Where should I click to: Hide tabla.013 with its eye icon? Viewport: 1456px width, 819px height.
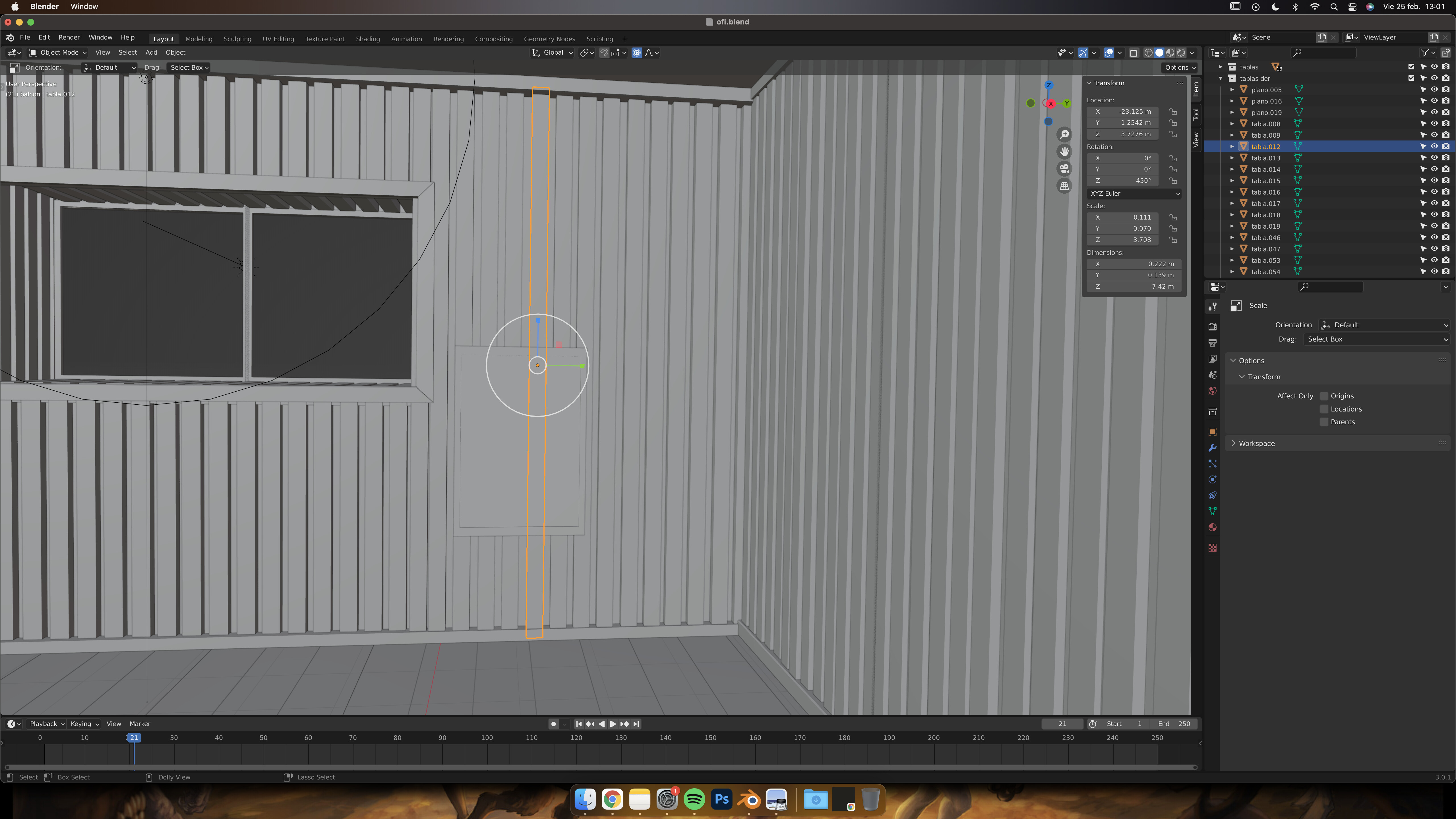click(x=1434, y=158)
